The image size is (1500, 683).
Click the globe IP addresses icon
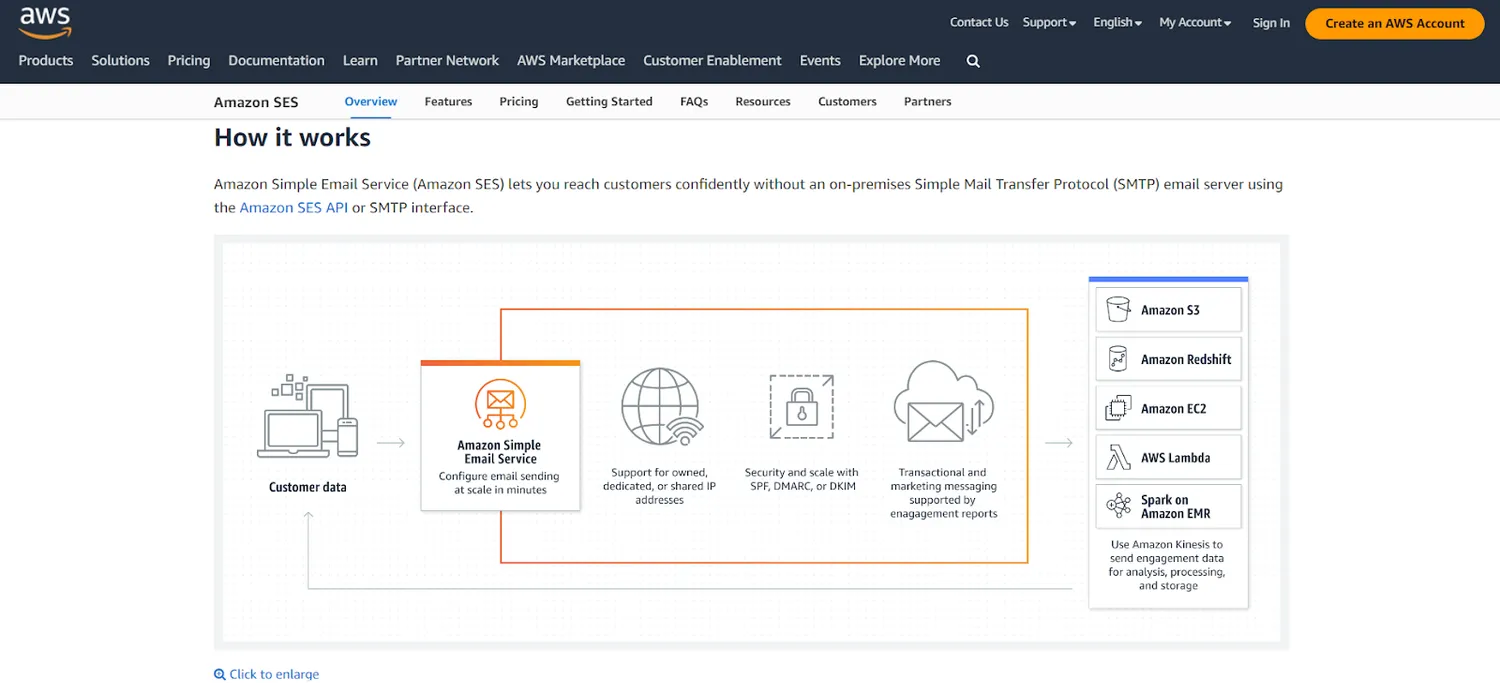(x=660, y=406)
